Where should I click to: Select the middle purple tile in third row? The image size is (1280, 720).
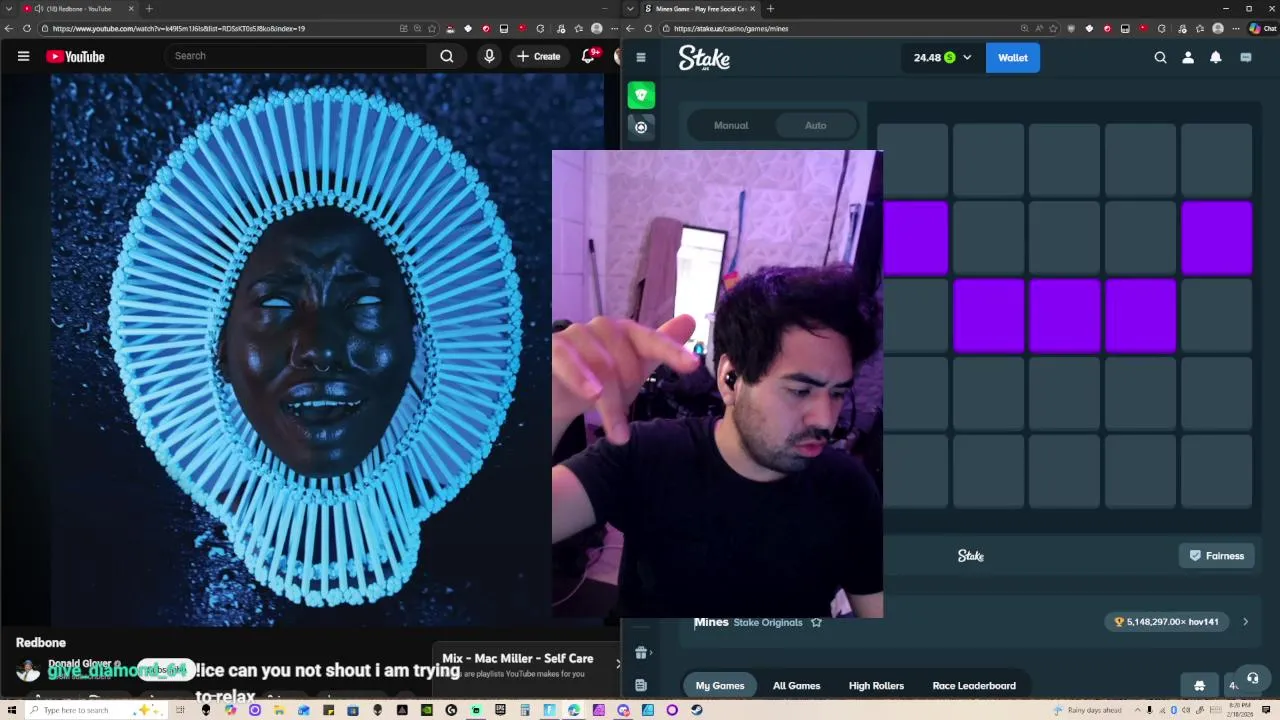pyautogui.click(x=1064, y=316)
